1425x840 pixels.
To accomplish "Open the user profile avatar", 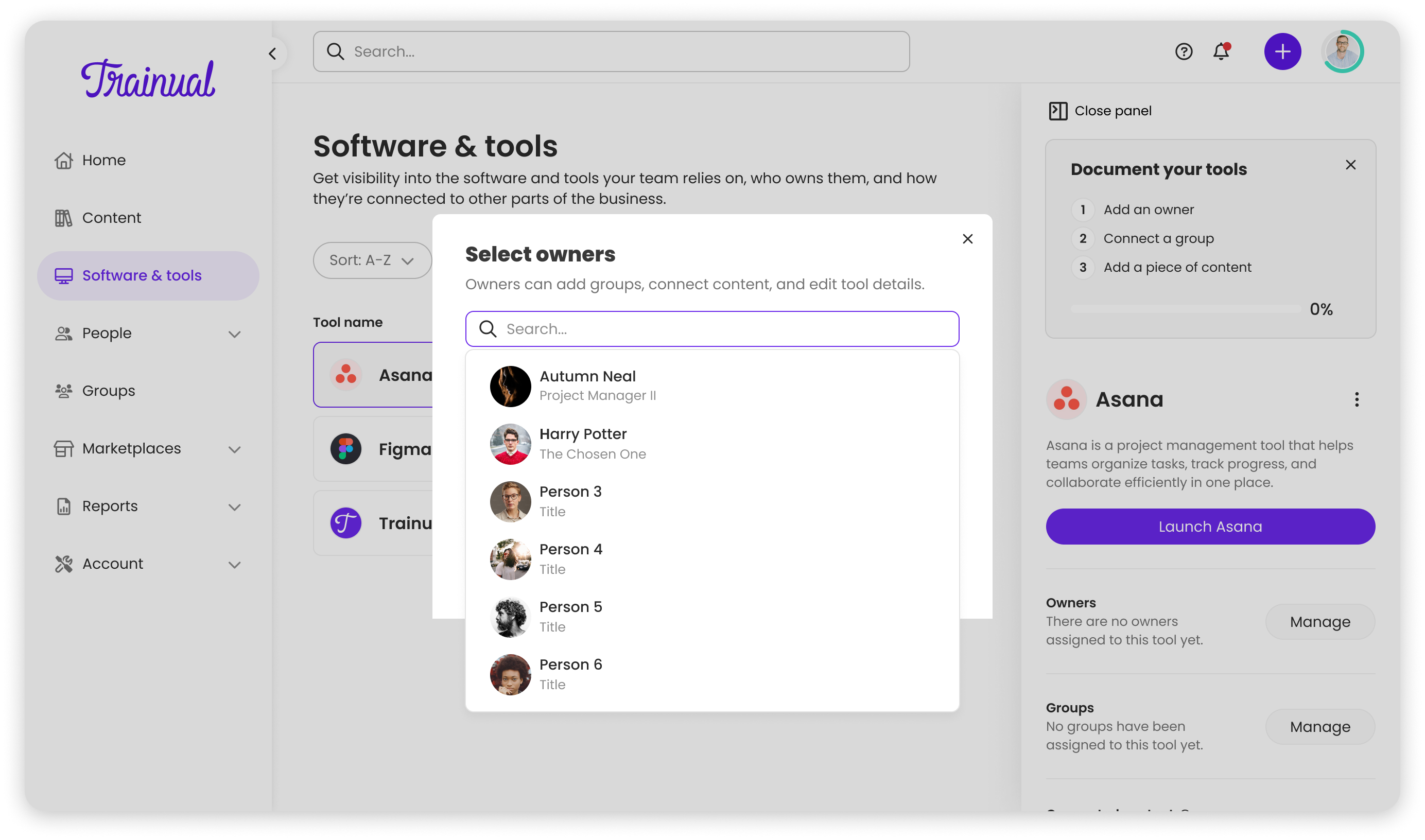I will pos(1342,51).
